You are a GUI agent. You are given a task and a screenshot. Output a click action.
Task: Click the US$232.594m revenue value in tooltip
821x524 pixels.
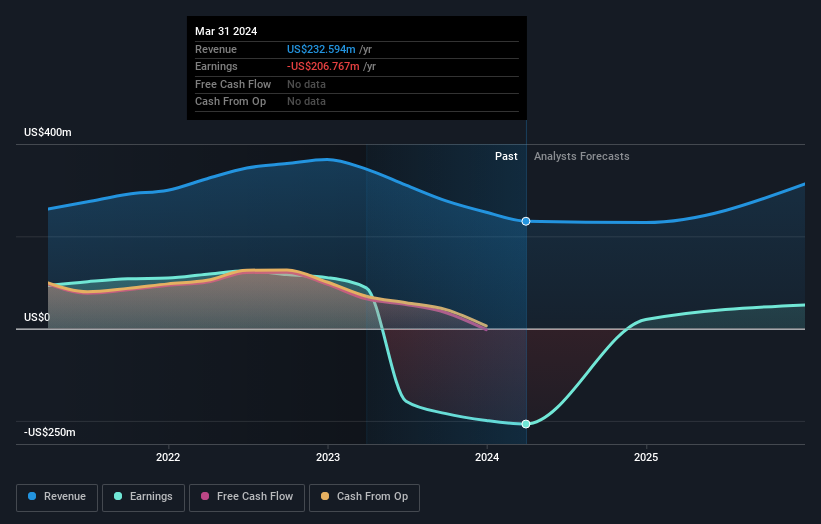coord(321,49)
